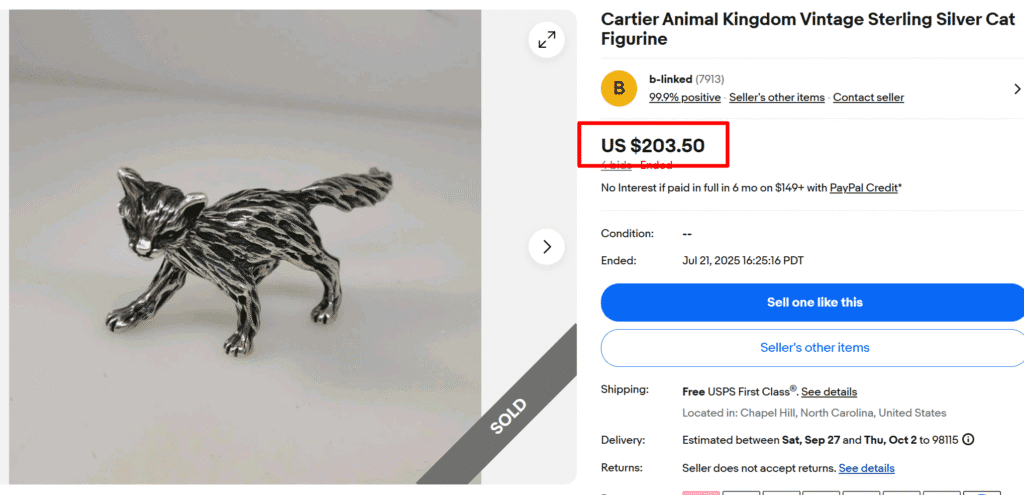Screen dimensions: 1024x495
Task: Open the delivery estimate info icon
Action: [968, 439]
